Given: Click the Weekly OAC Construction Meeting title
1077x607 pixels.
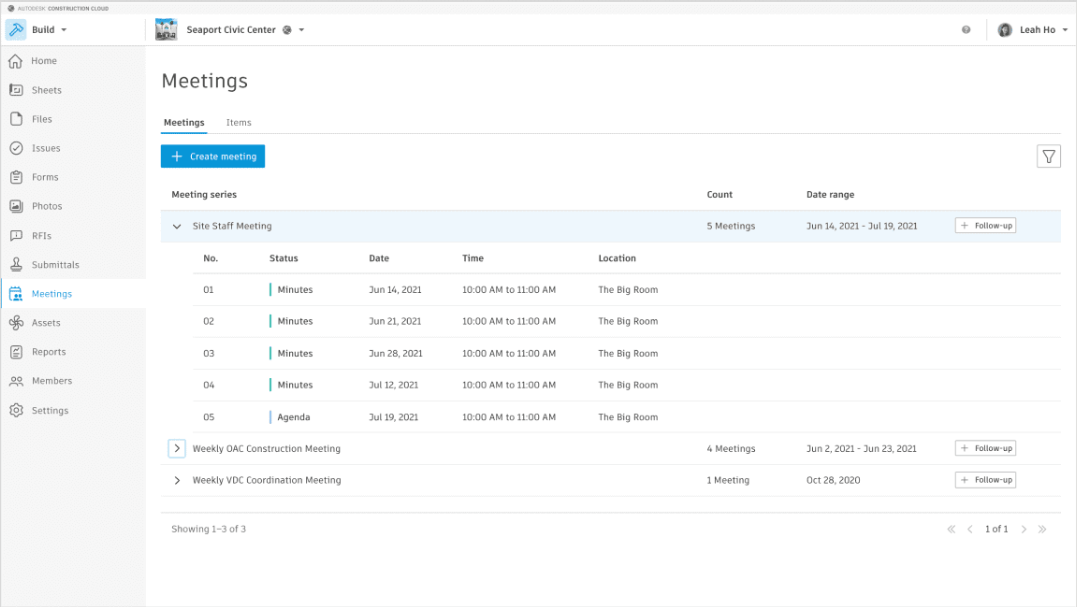Looking at the screenshot, I should click(267, 448).
